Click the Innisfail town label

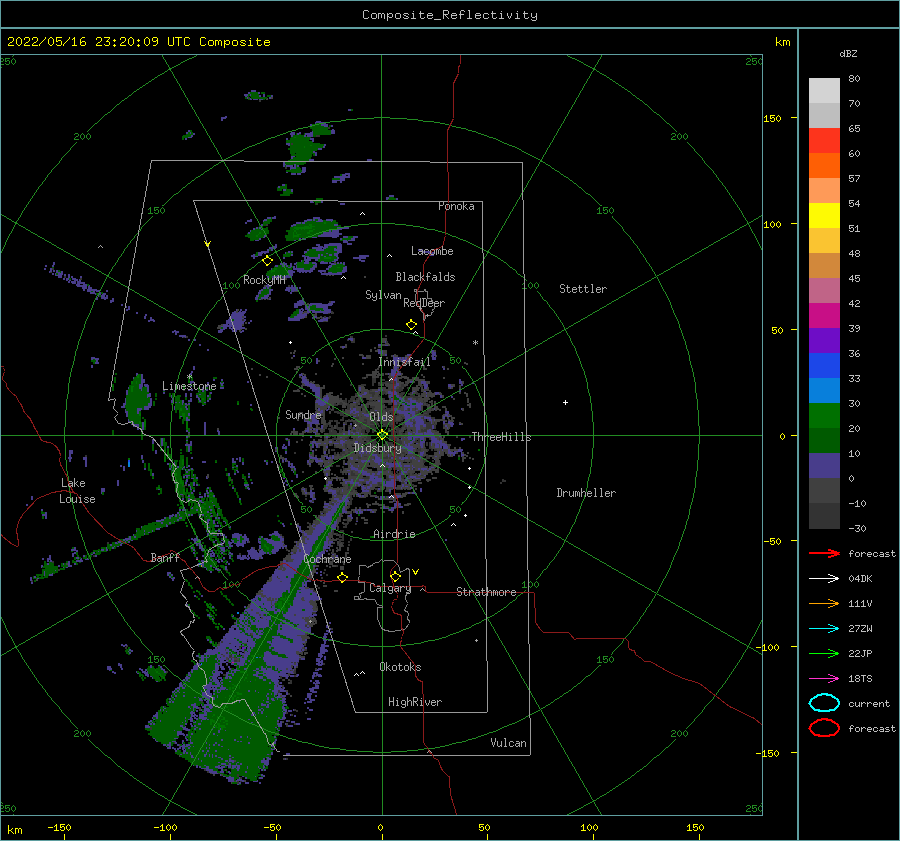tap(404, 362)
